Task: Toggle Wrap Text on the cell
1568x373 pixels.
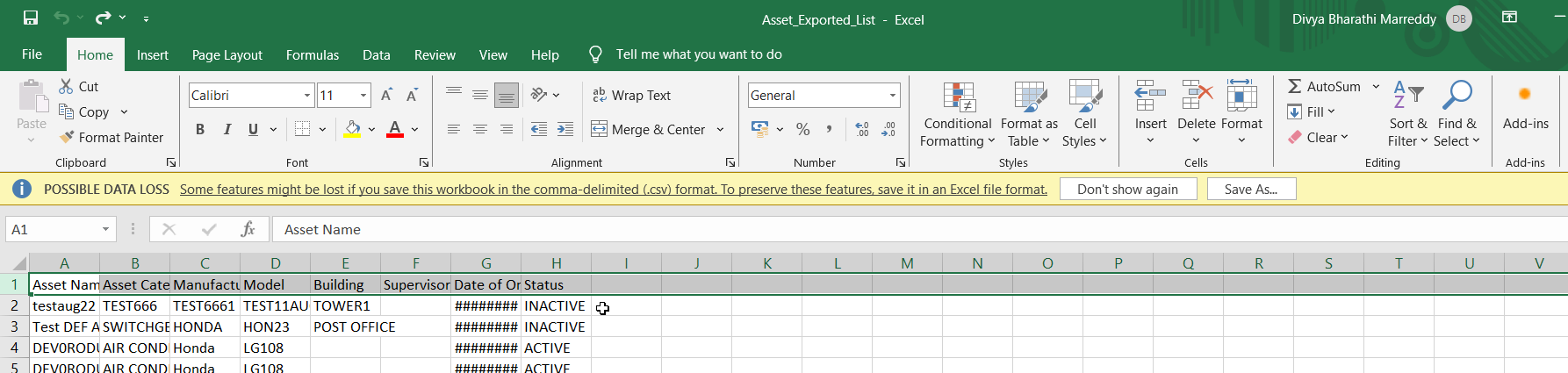Action: pyautogui.click(x=632, y=95)
